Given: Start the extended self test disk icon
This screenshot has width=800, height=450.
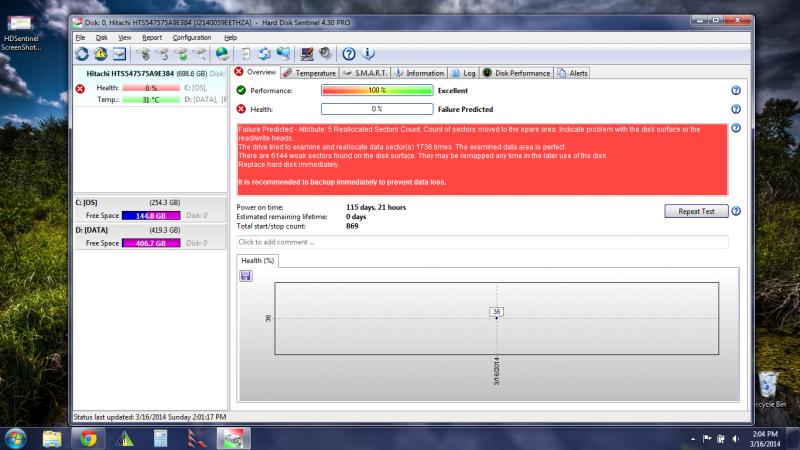Looking at the screenshot, I should (162, 54).
